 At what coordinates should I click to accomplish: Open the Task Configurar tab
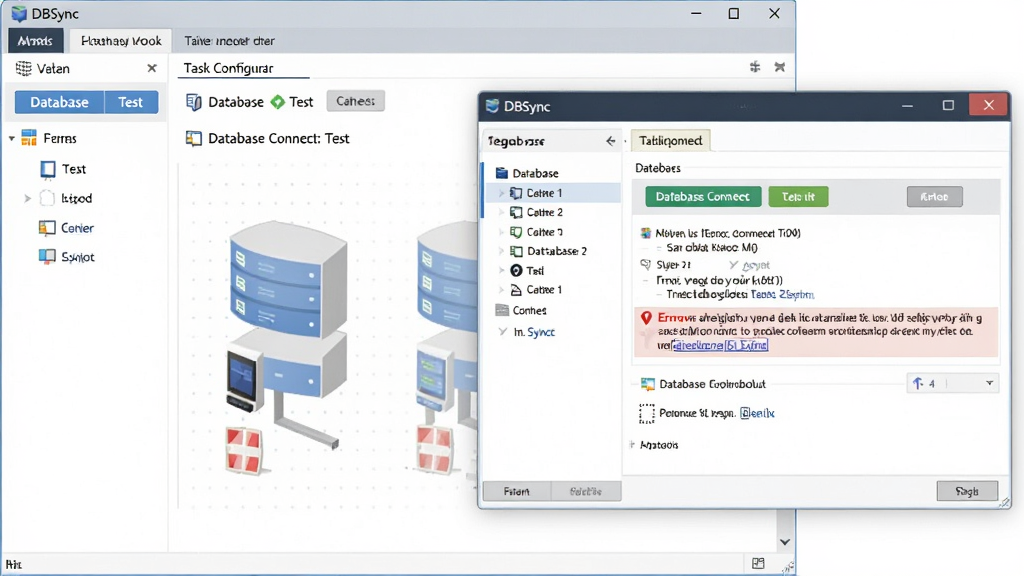[228, 68]
